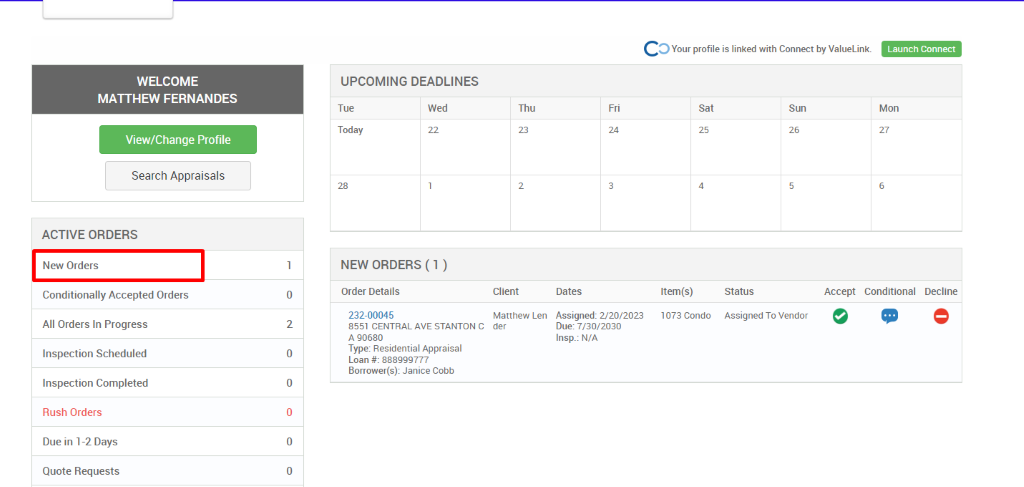Click the Connect by ValueLink logo icon
This screenshot has width=1024, height=487.
[656, 49]
